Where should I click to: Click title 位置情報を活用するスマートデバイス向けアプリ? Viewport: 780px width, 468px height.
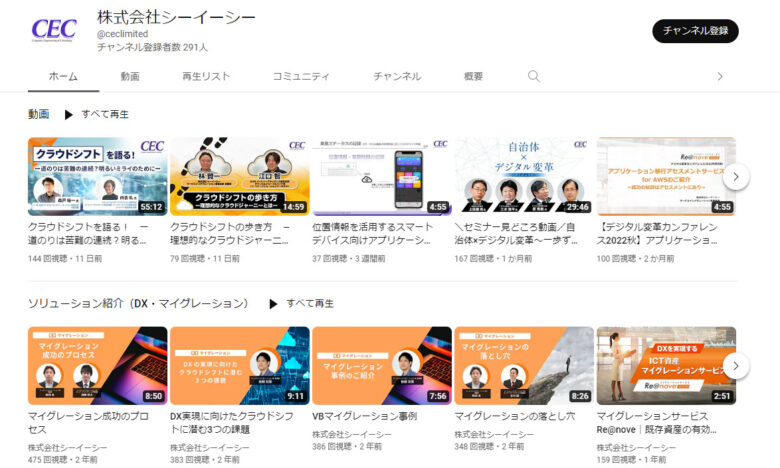[373, 233]
